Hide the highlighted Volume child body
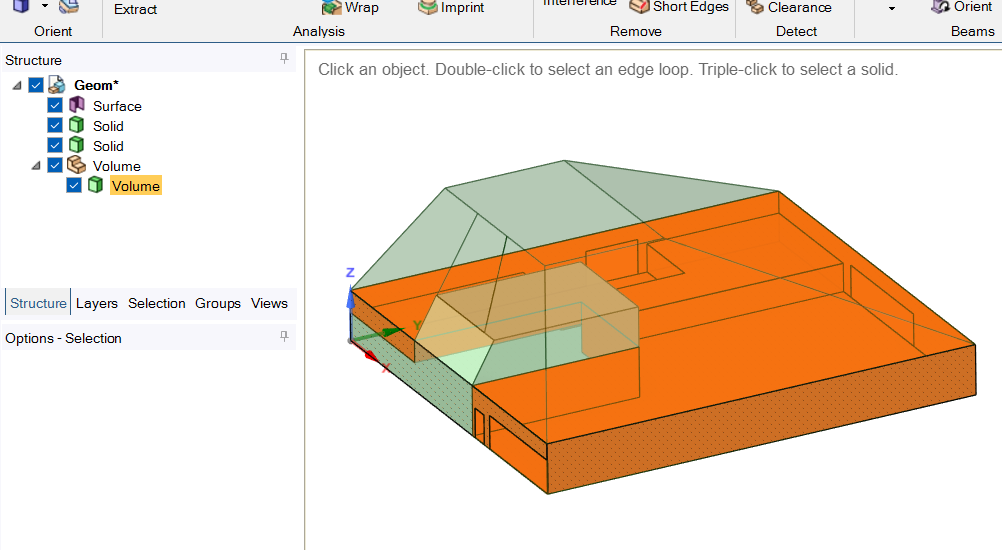Viewport: 1002px width, 550px height. tap(74, 186)
